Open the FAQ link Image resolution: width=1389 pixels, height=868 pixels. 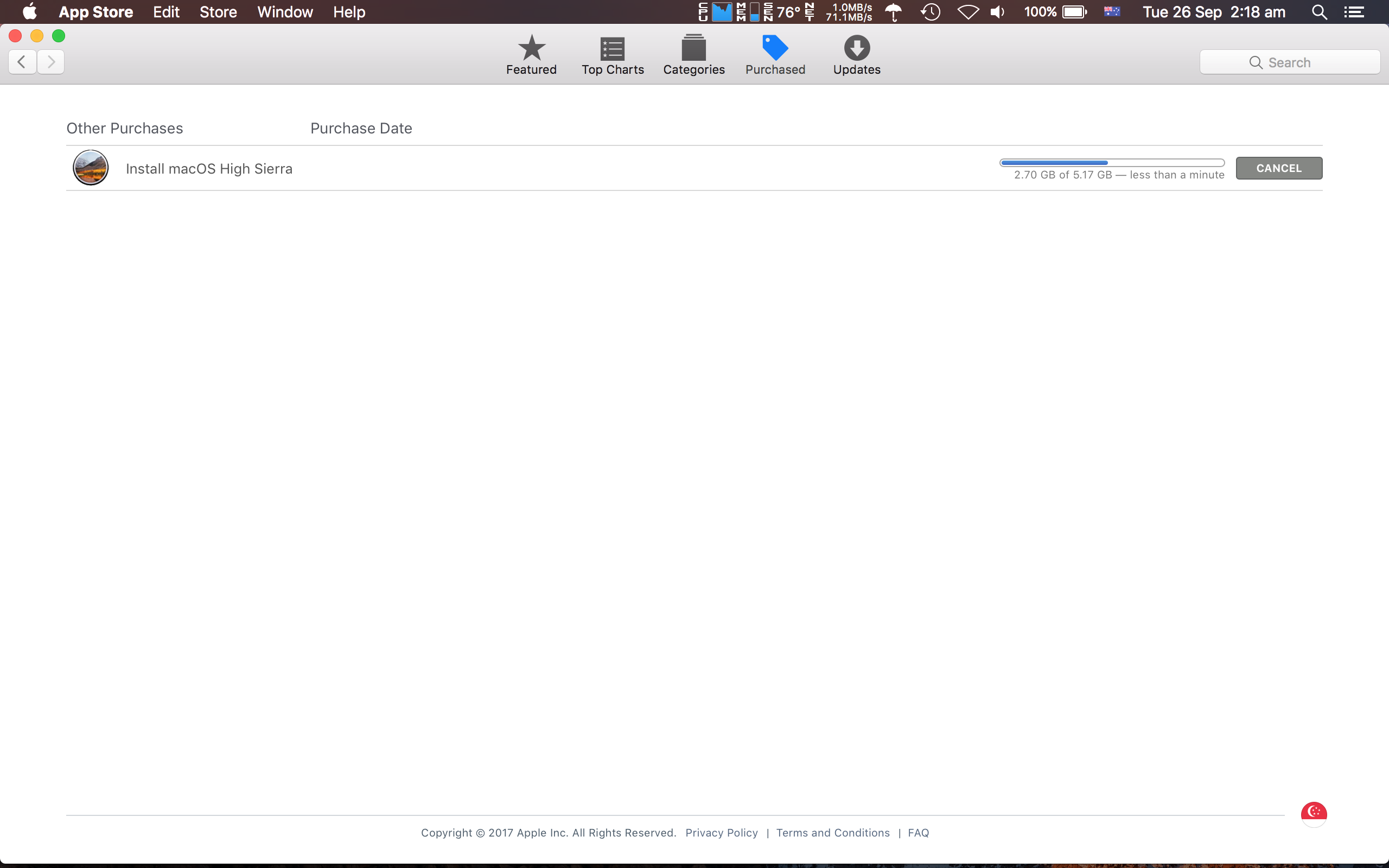tap(918, 832)
